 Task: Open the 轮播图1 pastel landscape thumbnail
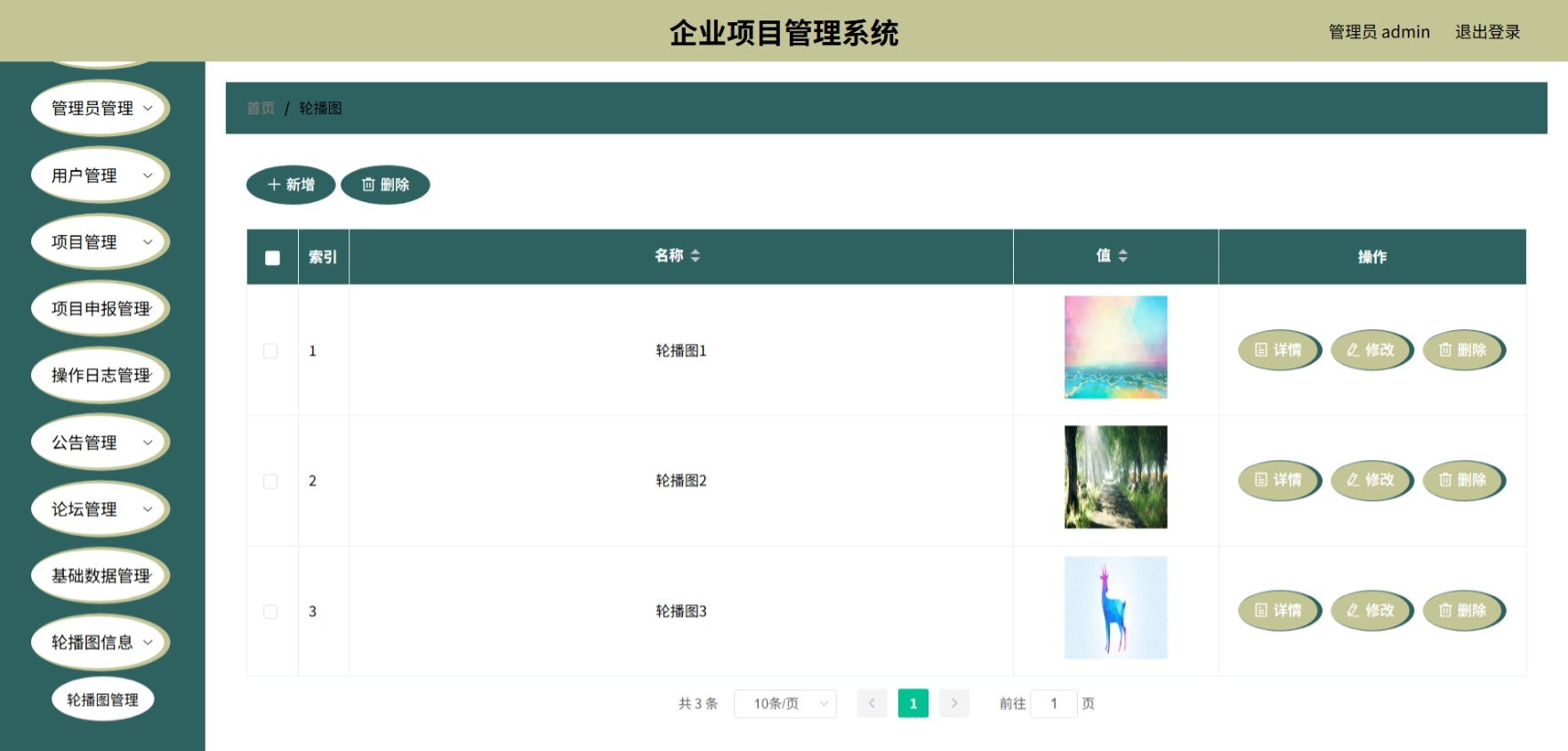(x=1115, y=347)
